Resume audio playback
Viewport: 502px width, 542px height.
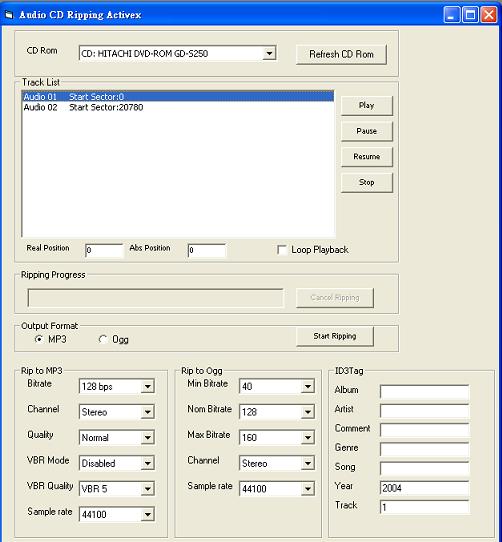tap(367, 157)
